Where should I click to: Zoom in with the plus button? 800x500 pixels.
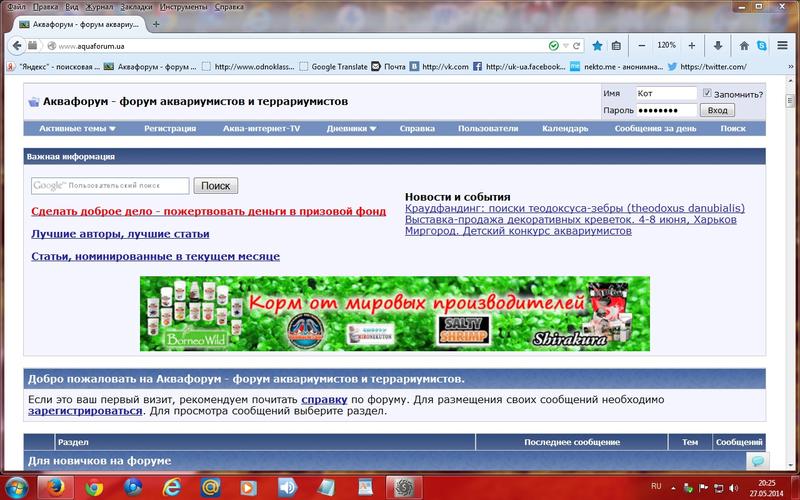(x=692, y=45)
